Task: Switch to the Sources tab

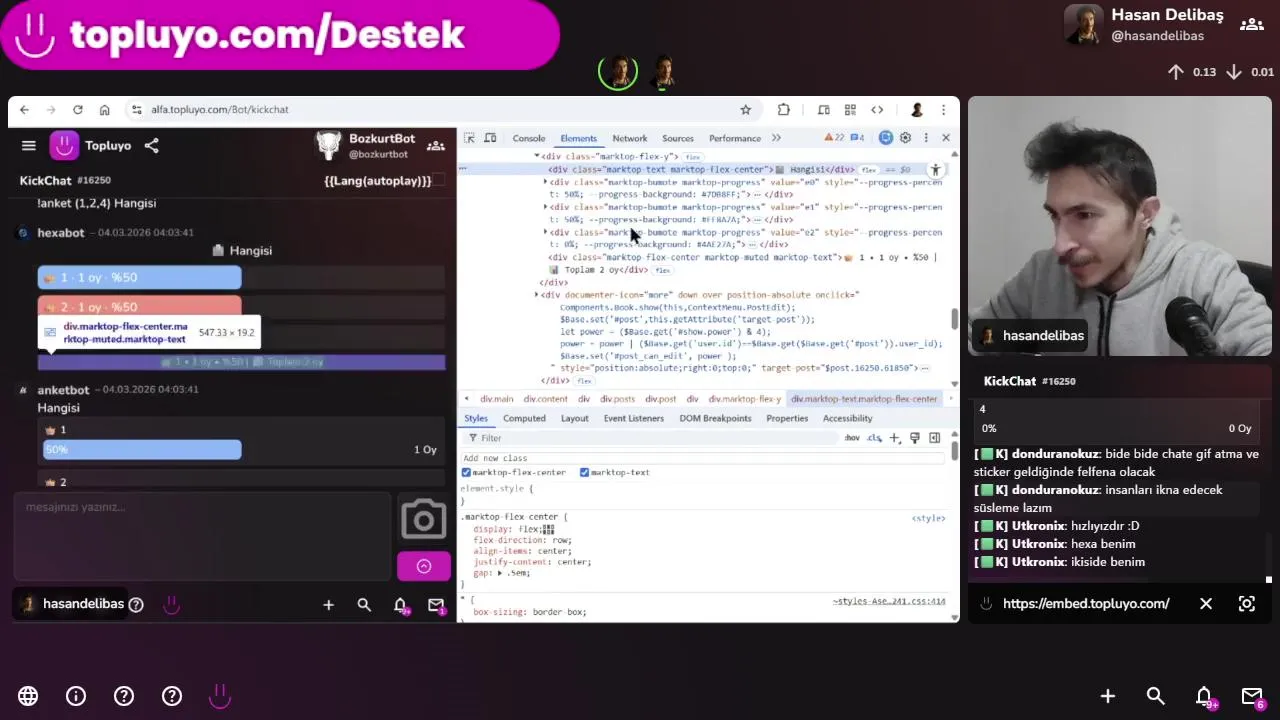Action: point(678,138)
